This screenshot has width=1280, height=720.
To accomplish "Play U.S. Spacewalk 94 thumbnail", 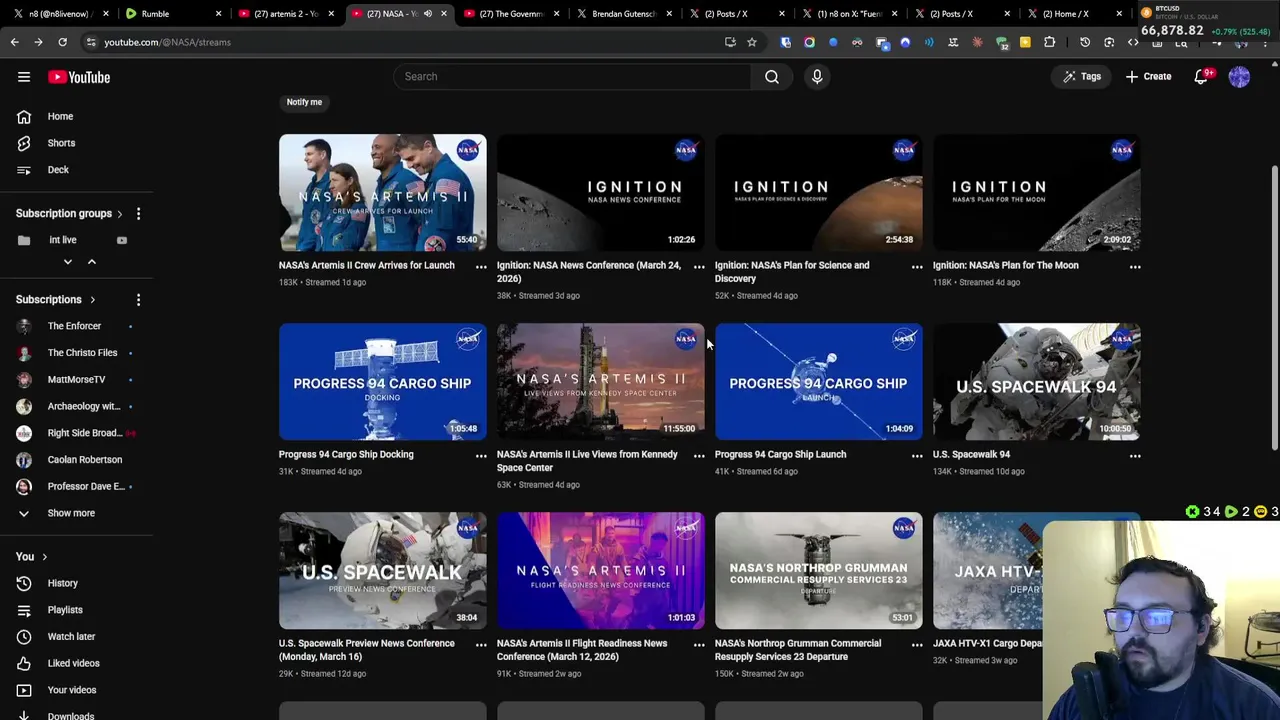I will click(1037, 381).
